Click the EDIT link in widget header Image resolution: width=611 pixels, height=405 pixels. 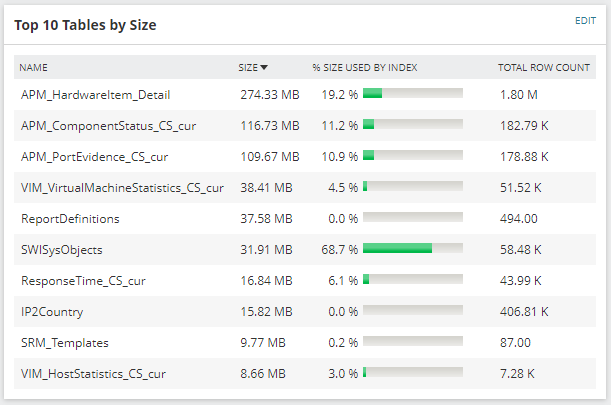tap(585, 20)
